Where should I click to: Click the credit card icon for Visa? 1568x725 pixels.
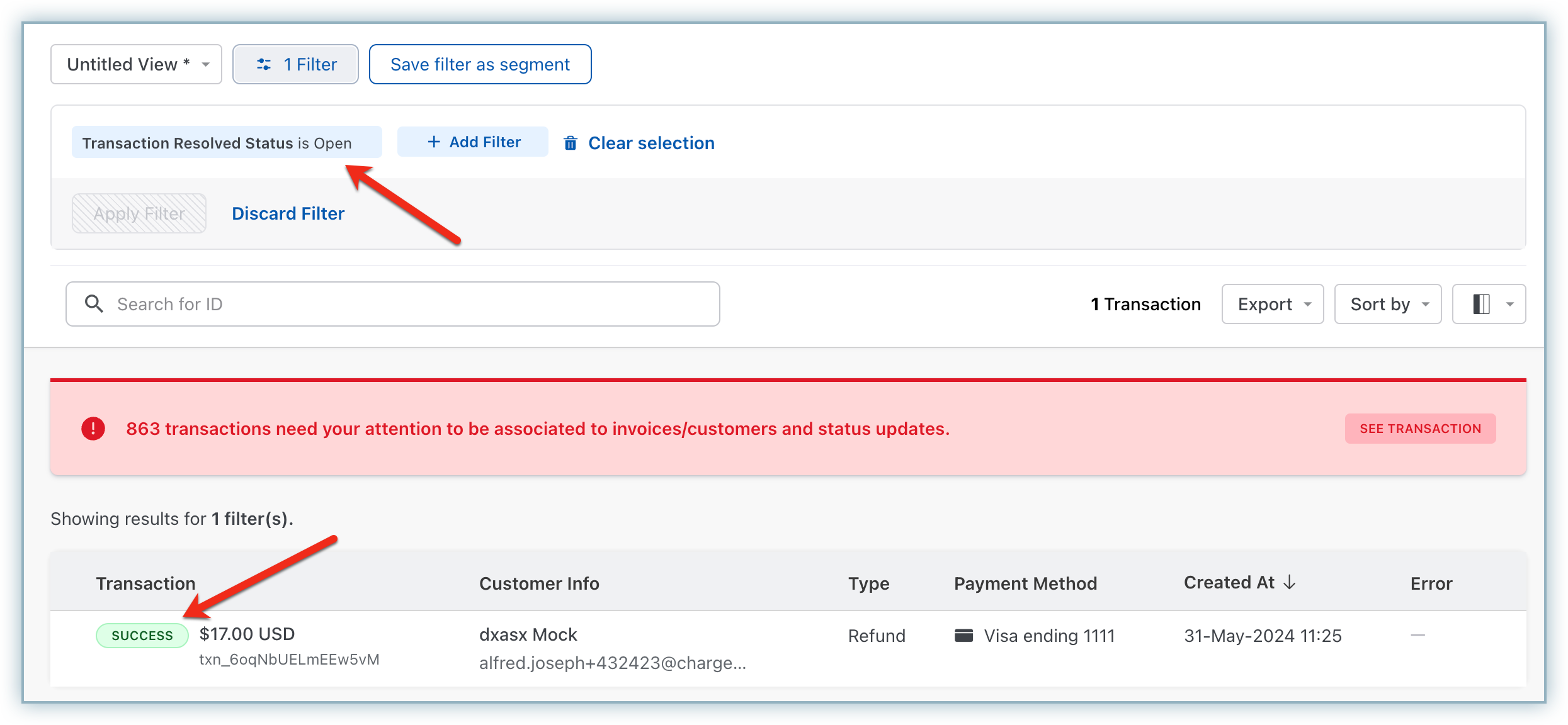[x=963, y=635]
